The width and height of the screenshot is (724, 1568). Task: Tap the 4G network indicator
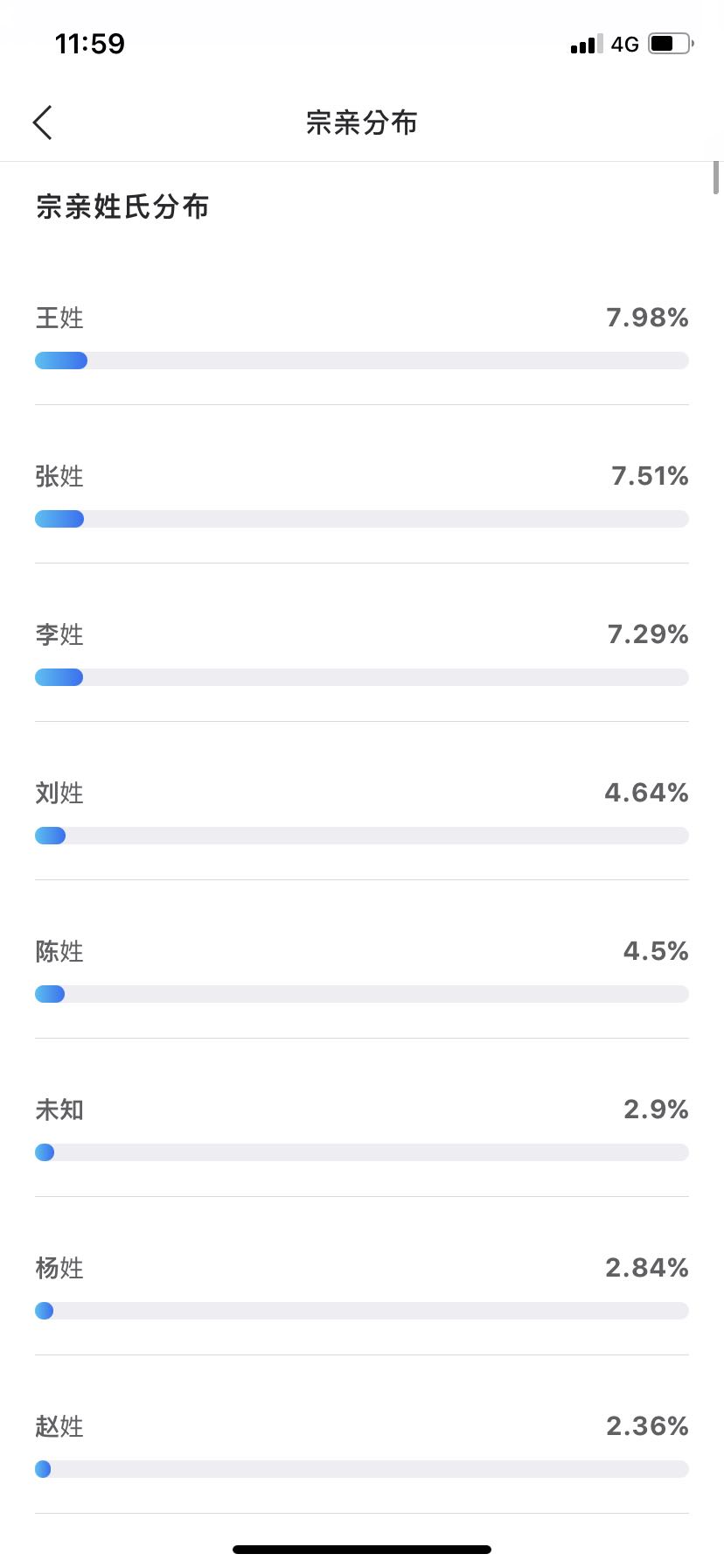tap(624, 44)
